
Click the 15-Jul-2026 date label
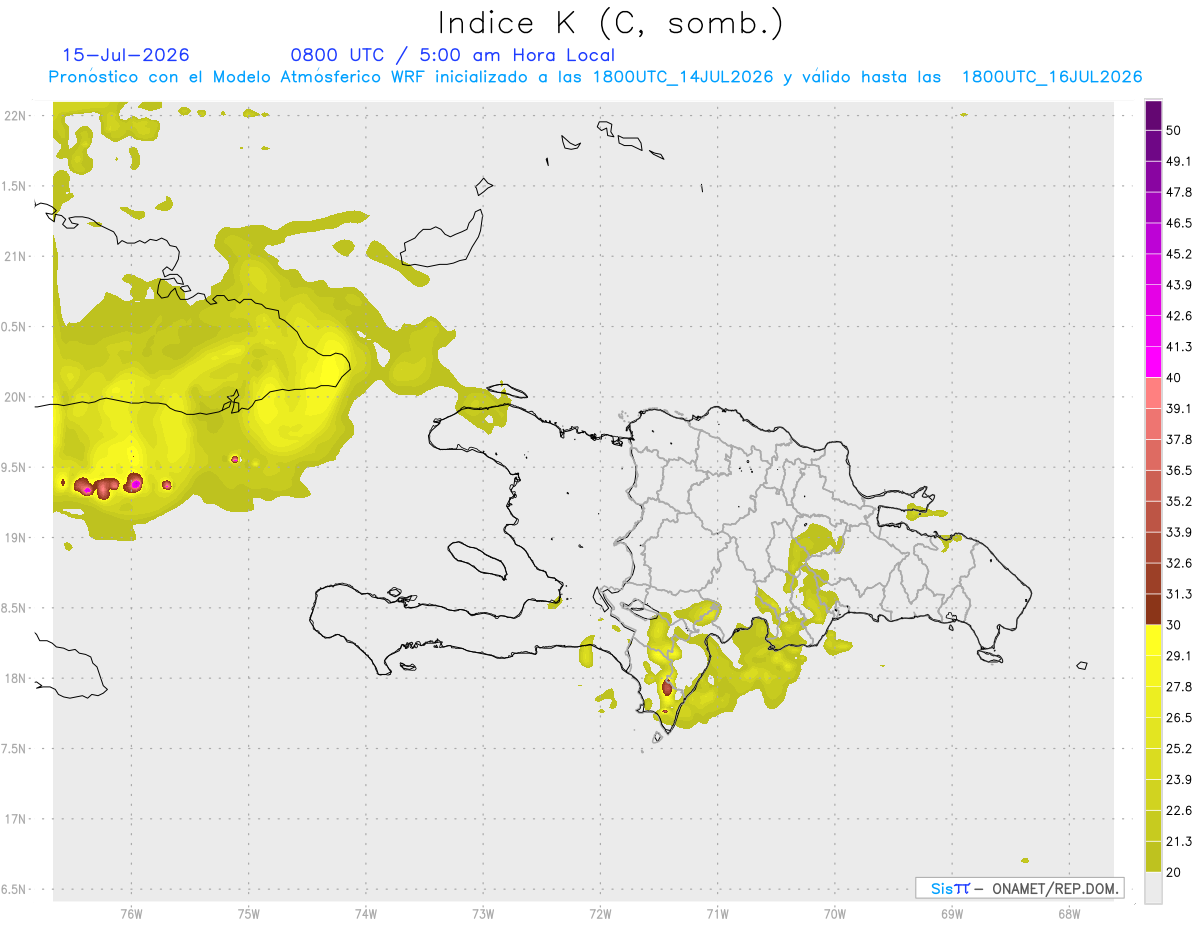click(x=126, y=55)
